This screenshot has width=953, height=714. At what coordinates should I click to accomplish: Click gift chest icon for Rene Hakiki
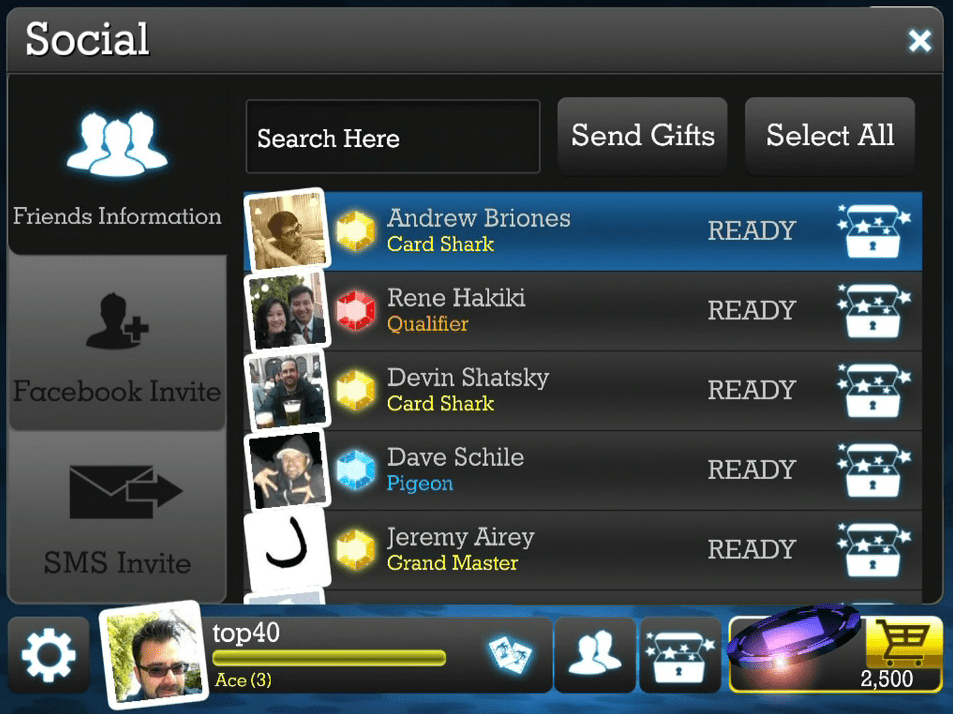[873, 311]
